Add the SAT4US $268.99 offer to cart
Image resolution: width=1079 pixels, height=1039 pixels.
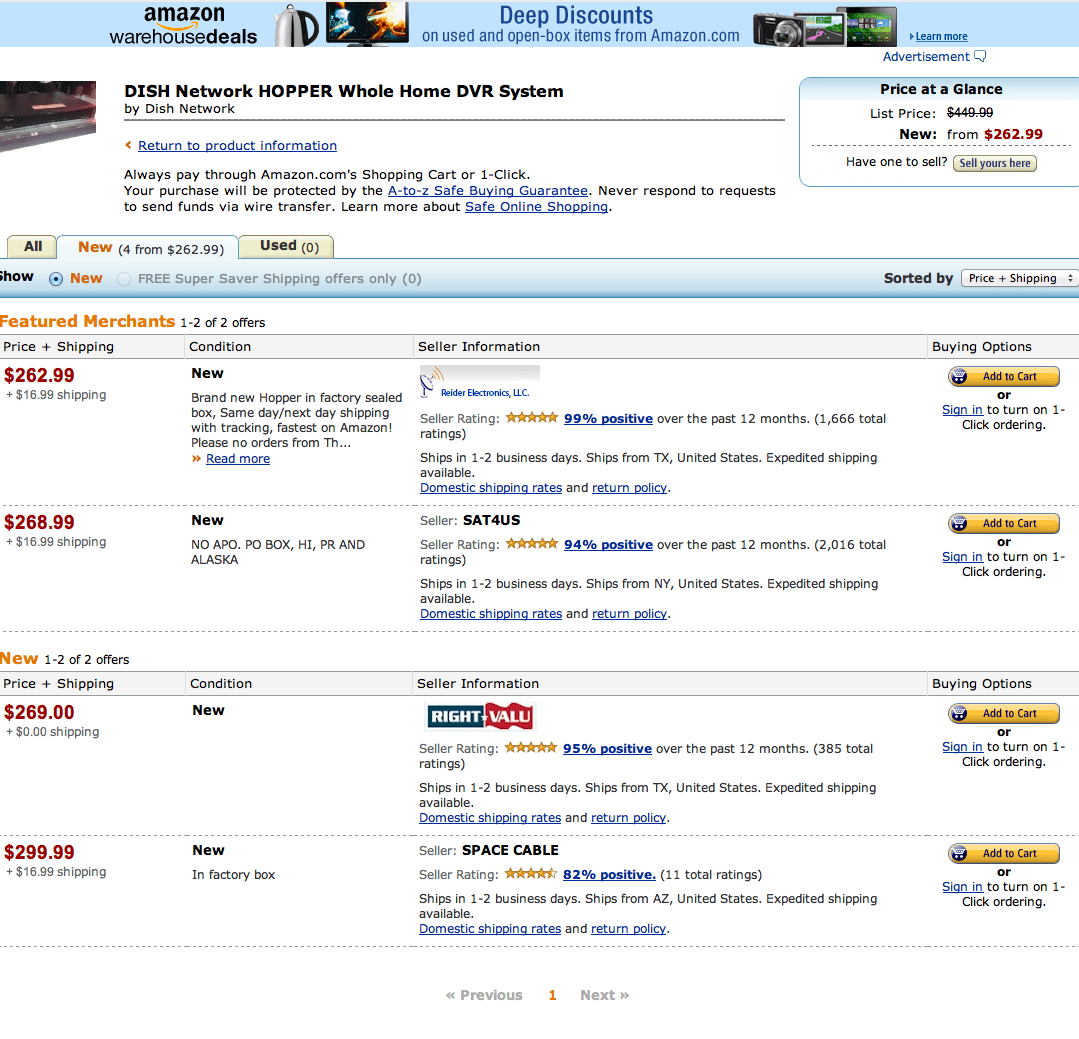point(1003,524)
